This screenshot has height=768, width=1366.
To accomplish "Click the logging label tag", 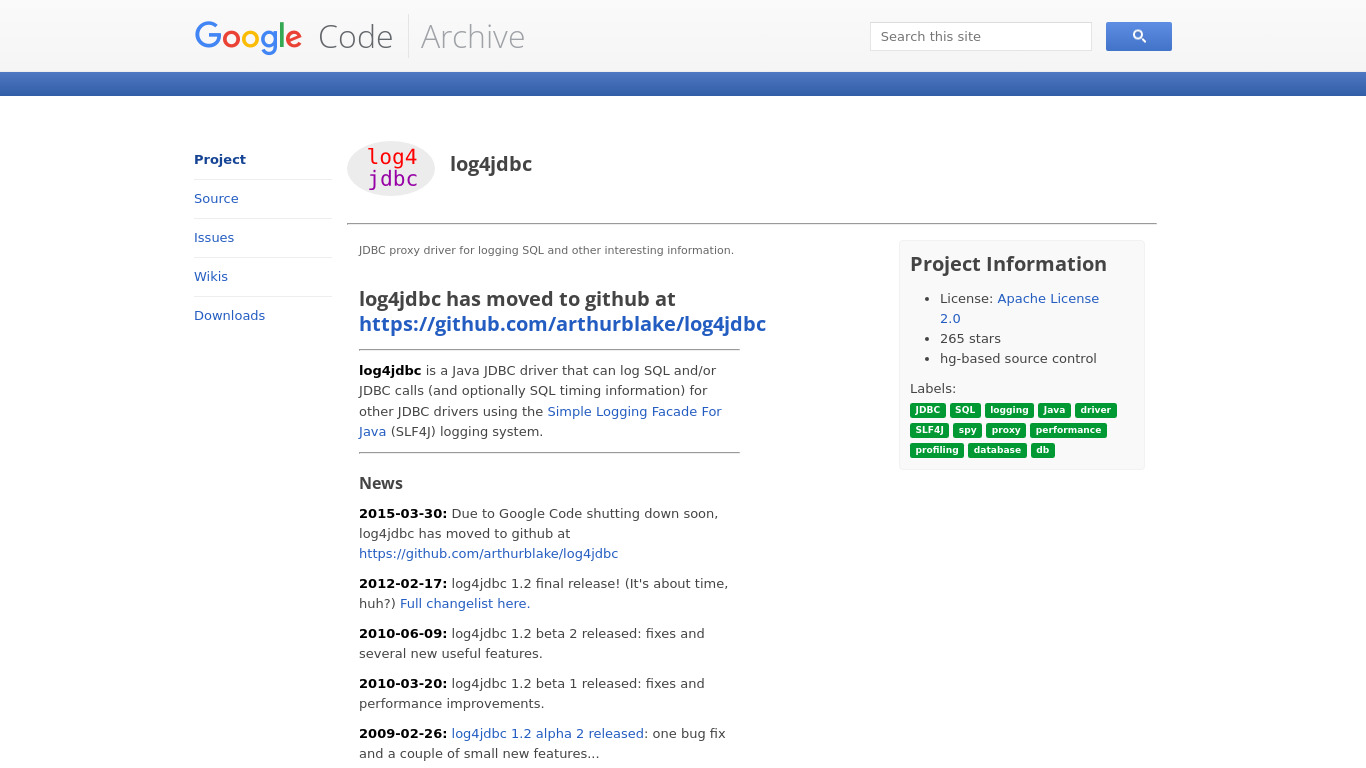I will 1009,410.
